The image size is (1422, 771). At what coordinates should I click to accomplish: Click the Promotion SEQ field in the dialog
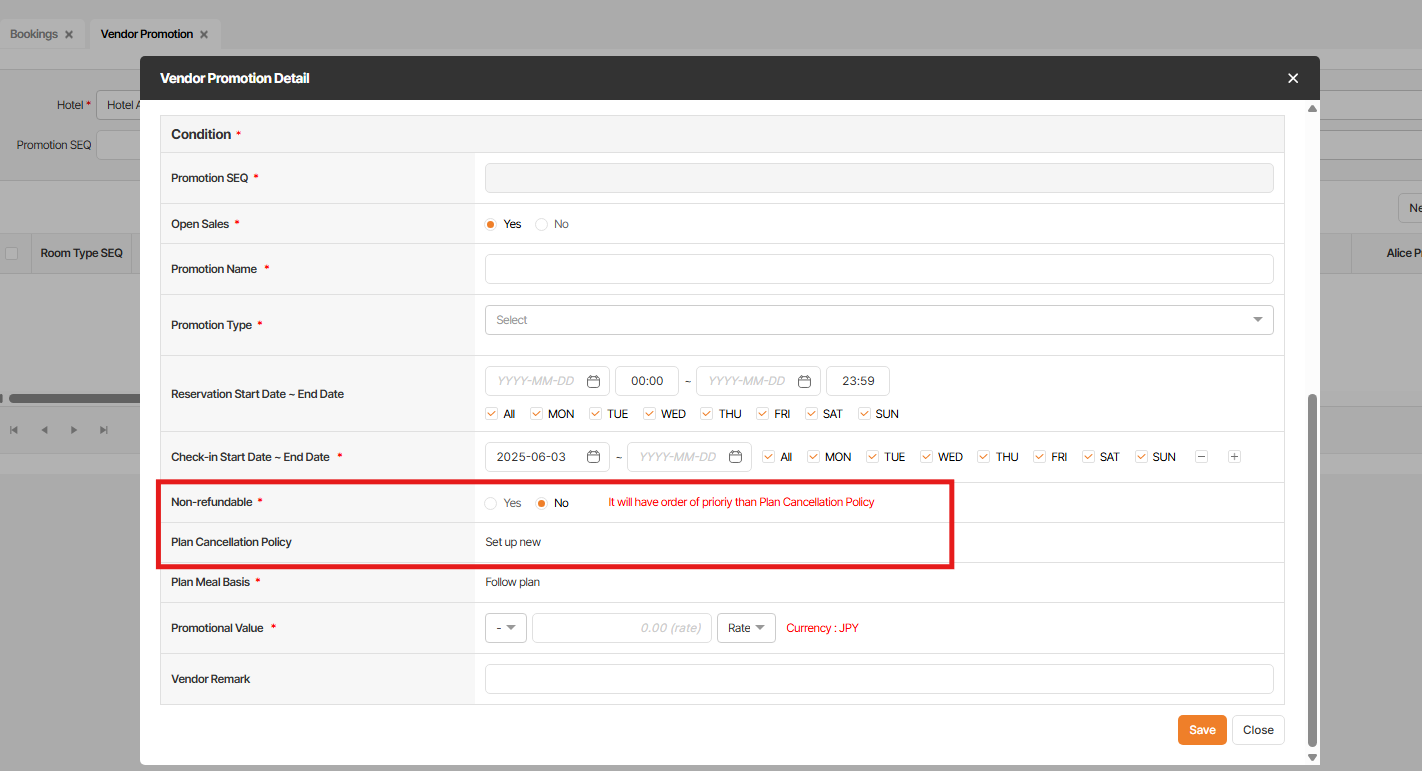click(x=879, y=178)
